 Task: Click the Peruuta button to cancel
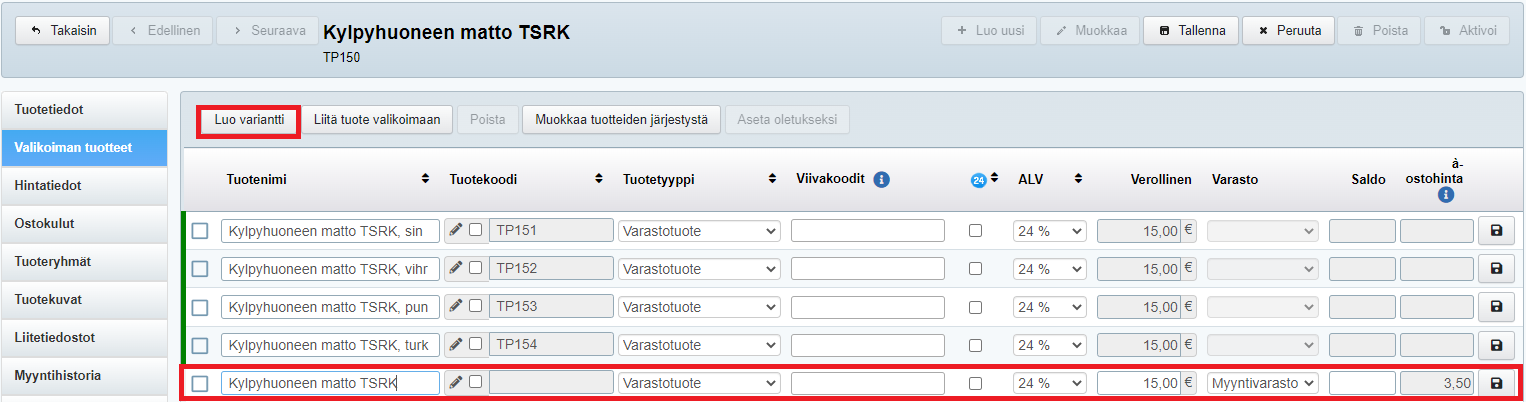[1289, 31]
